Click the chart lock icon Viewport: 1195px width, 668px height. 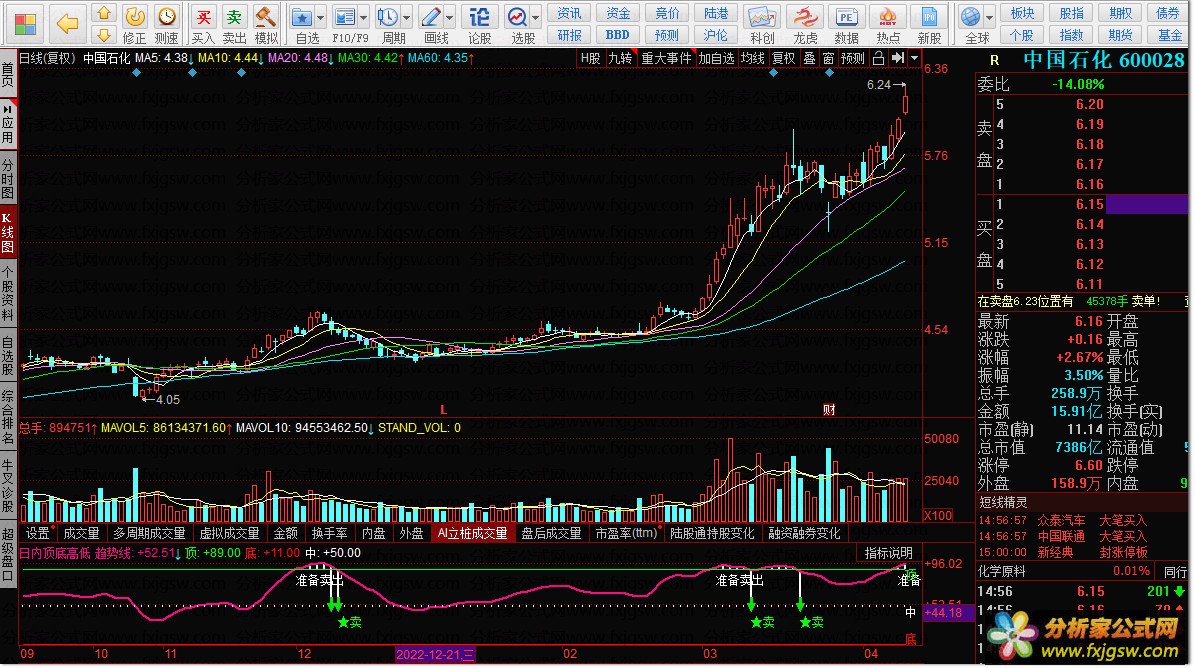coord(879,59)
